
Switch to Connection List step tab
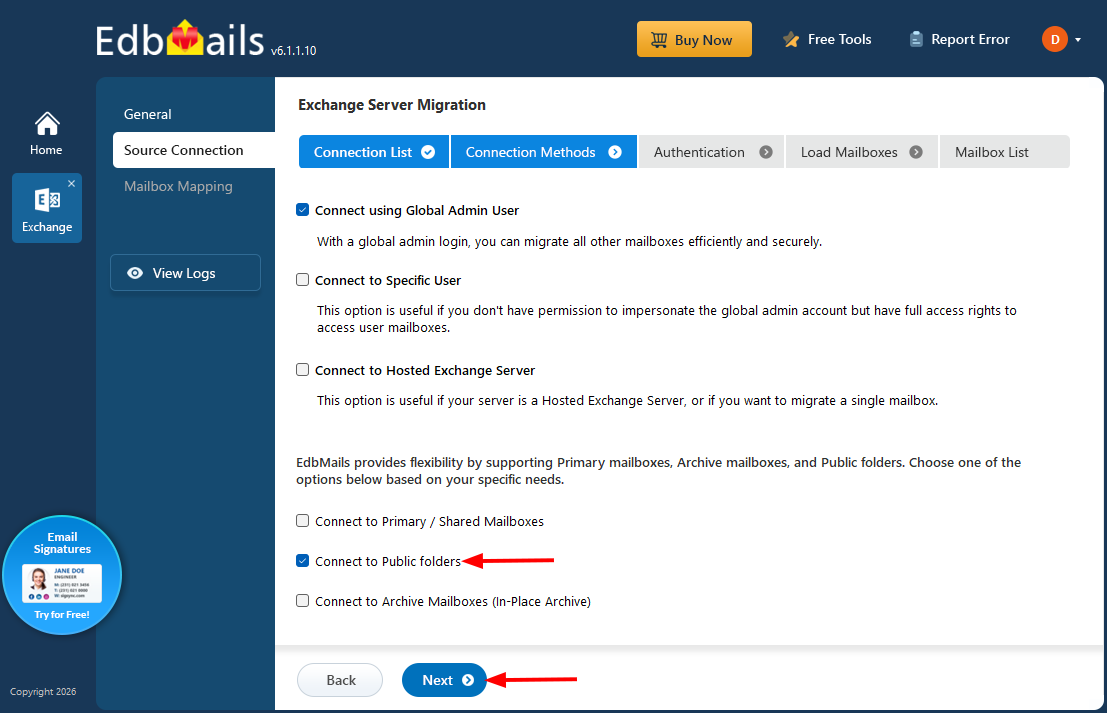tap(374, 152)
